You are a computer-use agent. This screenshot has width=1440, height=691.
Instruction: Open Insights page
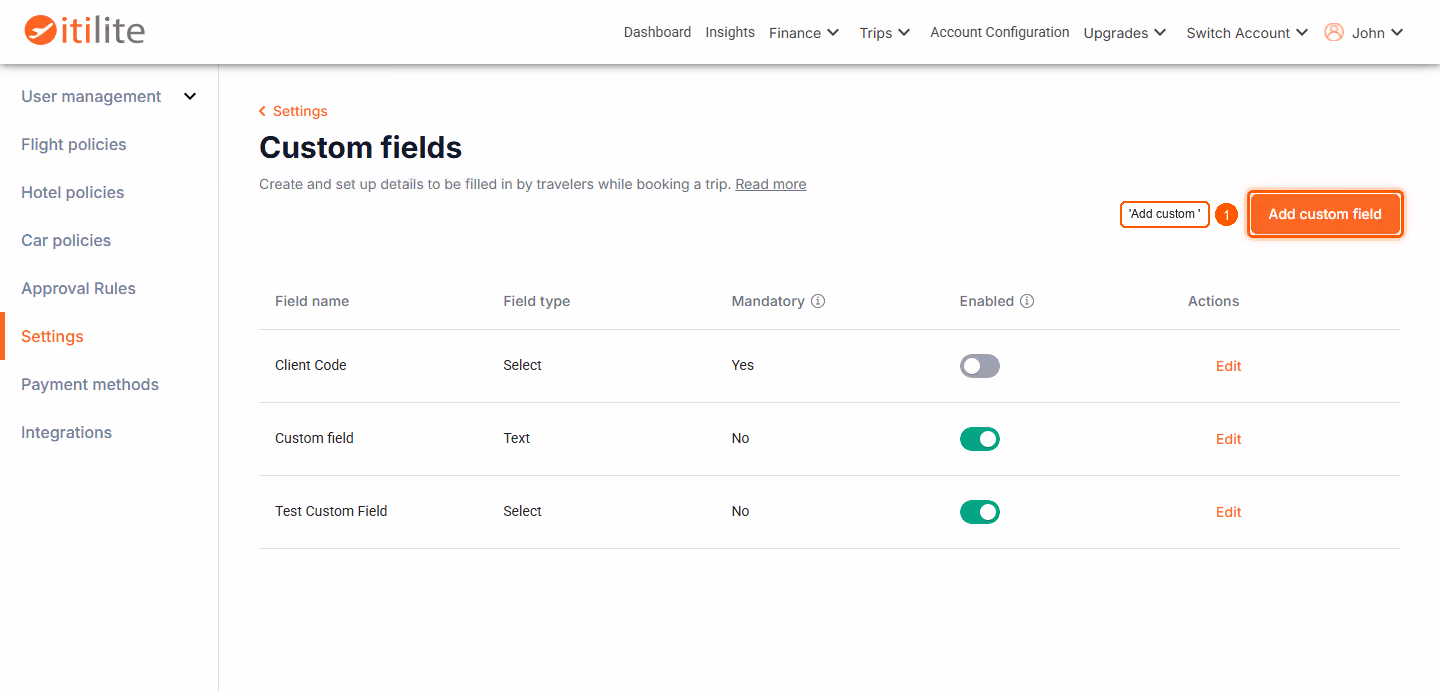coord(730,32)
